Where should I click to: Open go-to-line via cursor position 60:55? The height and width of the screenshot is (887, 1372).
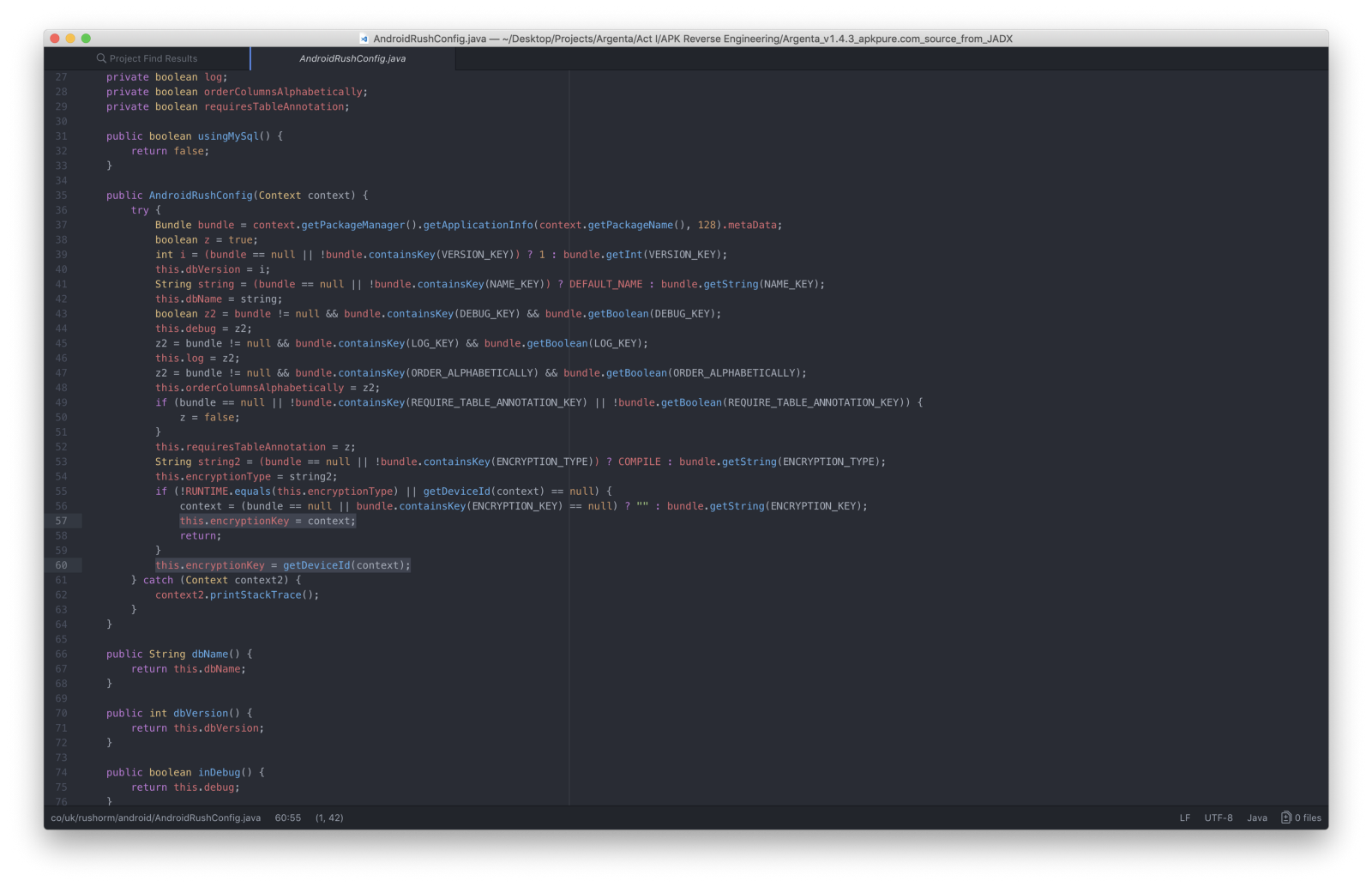point(288,818)
